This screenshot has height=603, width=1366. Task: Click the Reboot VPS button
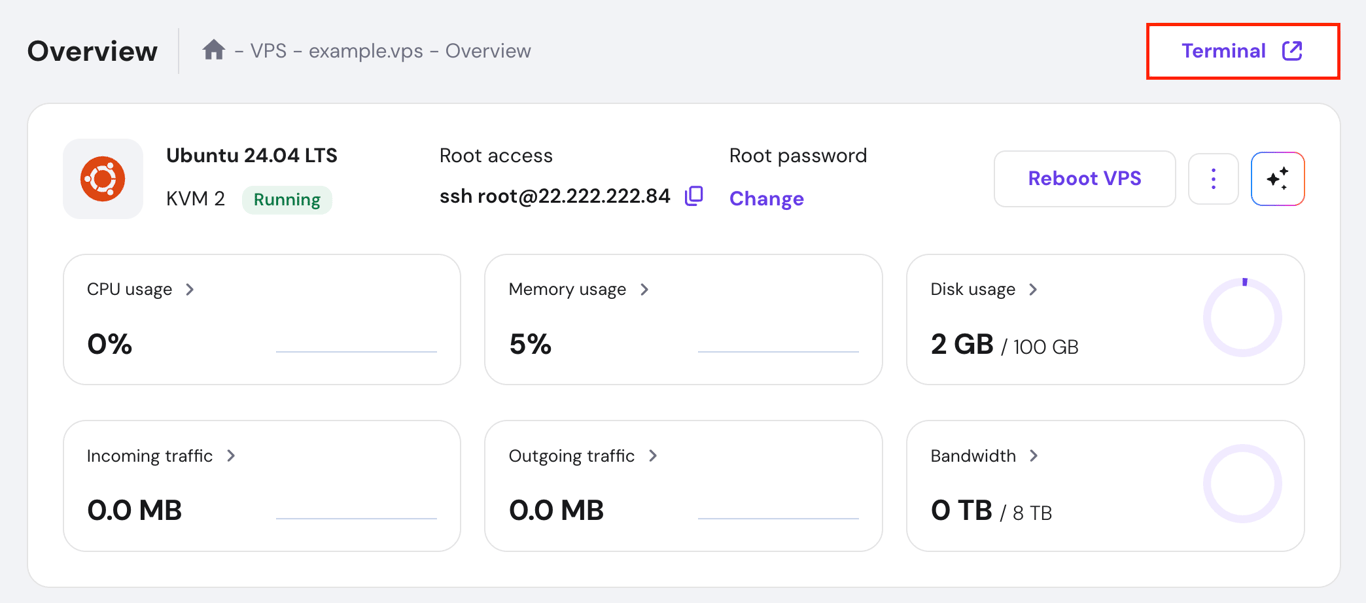coord(1084,178)
